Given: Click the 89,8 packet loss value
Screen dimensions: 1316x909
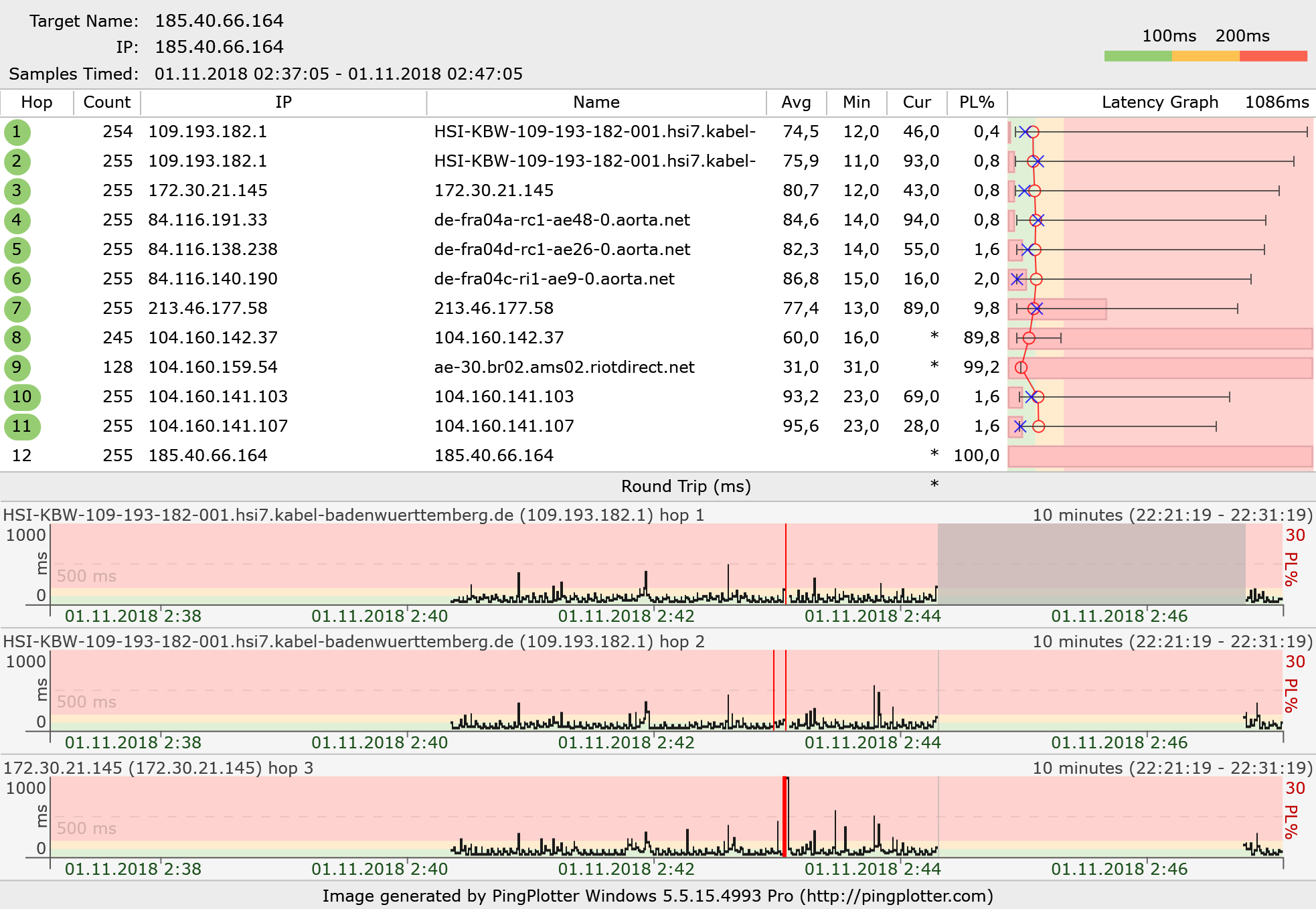Looking at the screenshot, I should [x=982, y=338].
